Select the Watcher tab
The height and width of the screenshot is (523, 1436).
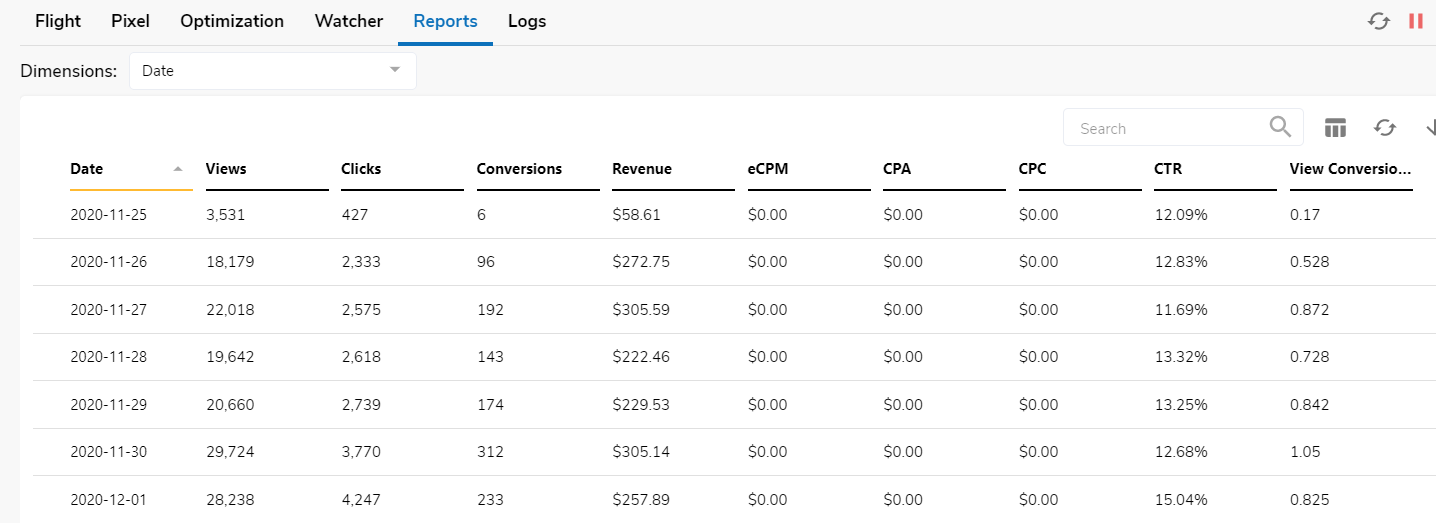pyautogui.click(x=348, y=21)
